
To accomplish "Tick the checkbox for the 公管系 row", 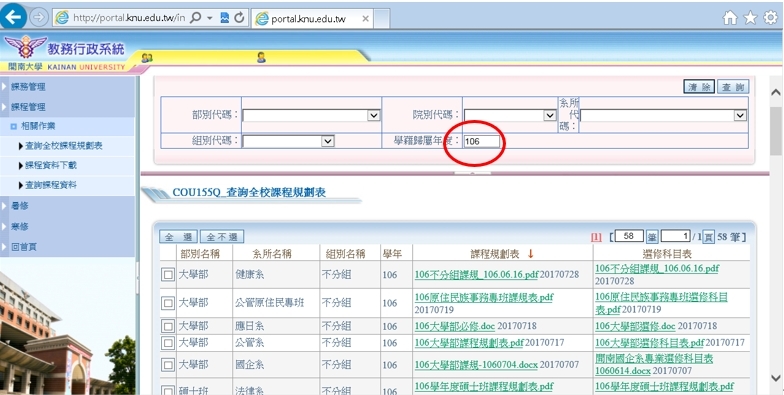I will tap(168, 343).
